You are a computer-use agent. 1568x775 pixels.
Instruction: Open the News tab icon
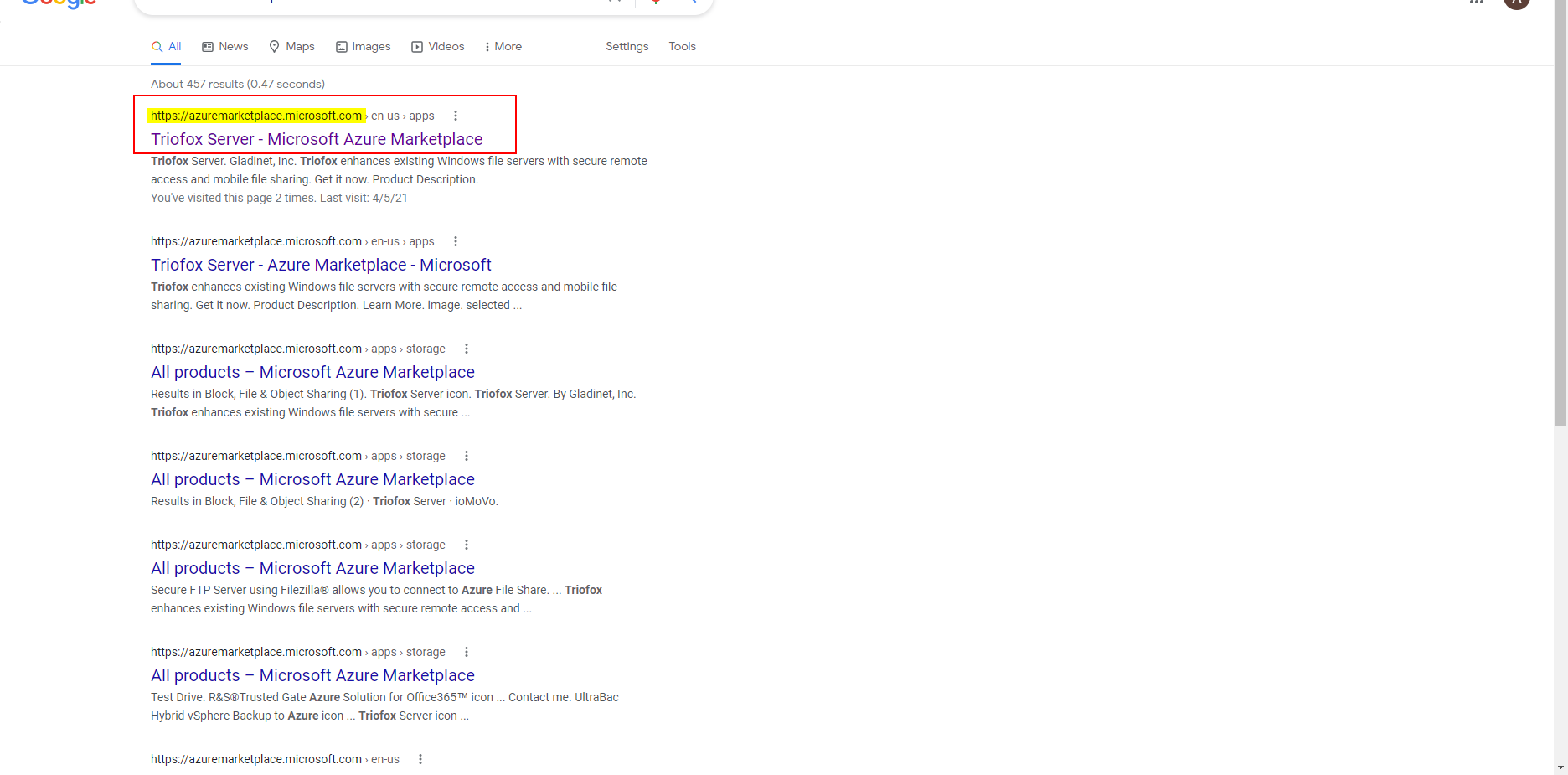[x=208, y=47]
